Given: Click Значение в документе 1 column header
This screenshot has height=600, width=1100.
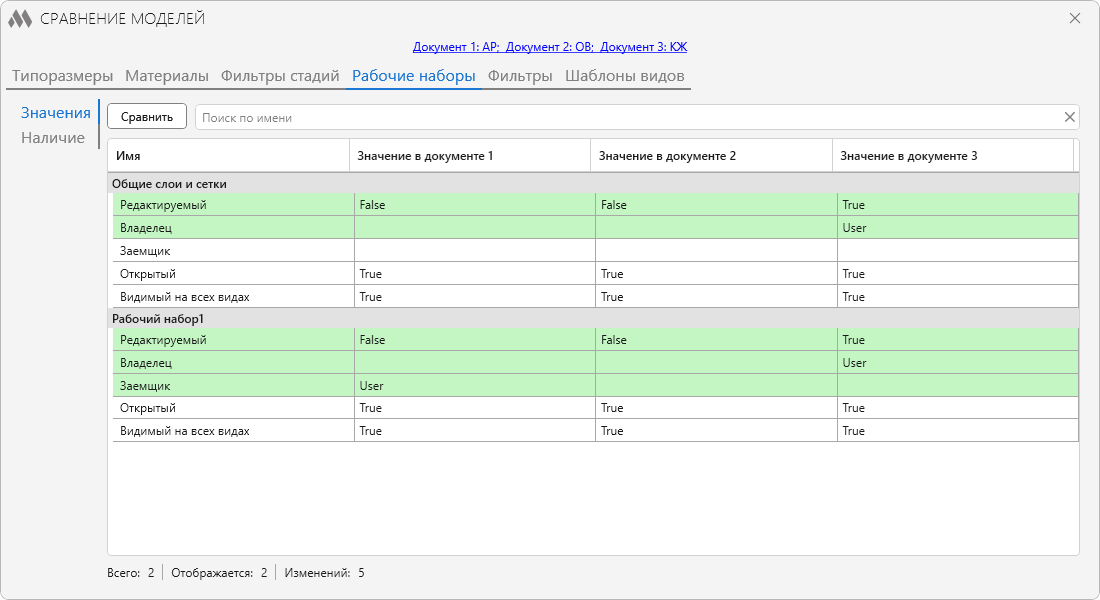Looking at the screenshot, I should click(470, 156).
